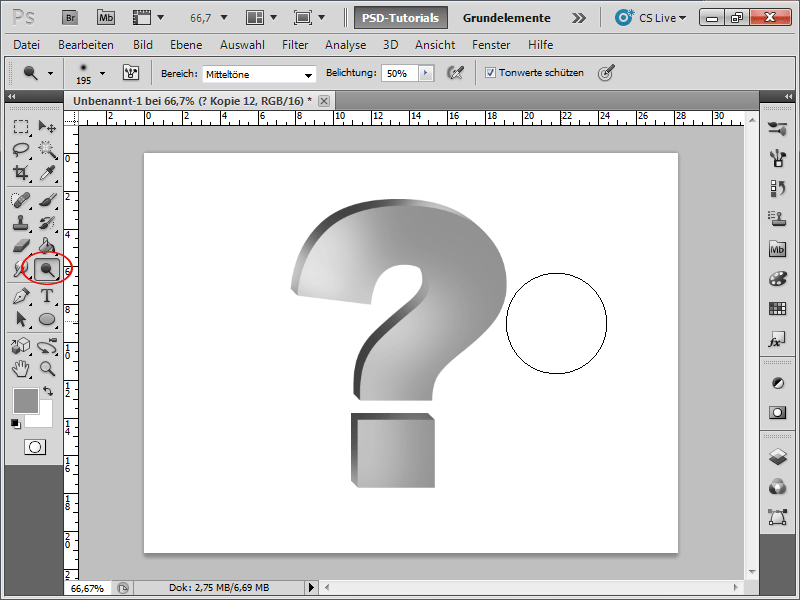Select the Eraser tool
This screenshot has height=600, width=800.
(20, 246)
